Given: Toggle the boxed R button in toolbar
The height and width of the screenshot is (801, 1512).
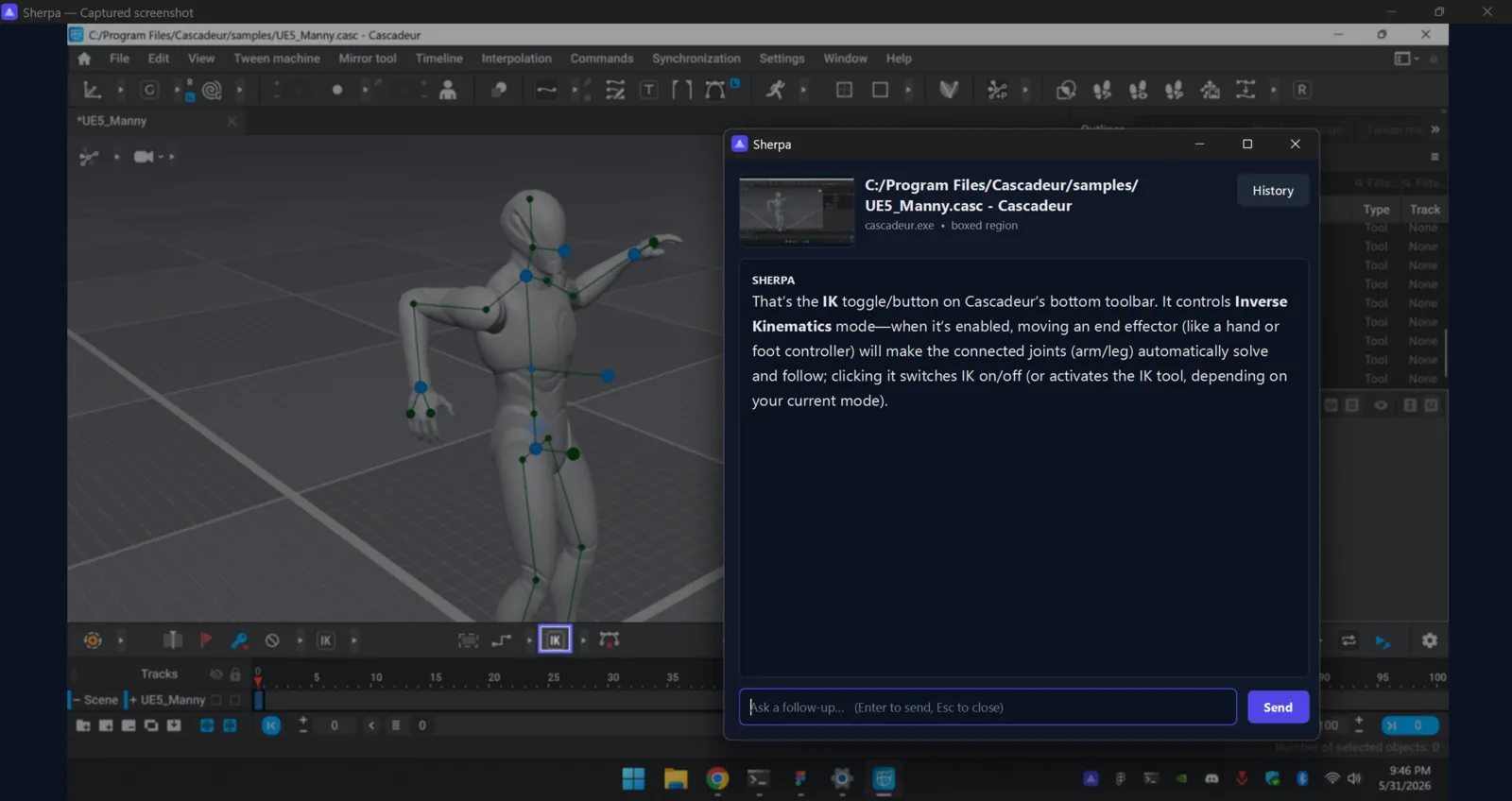Looking at the screenshot, I should 1302,90.
